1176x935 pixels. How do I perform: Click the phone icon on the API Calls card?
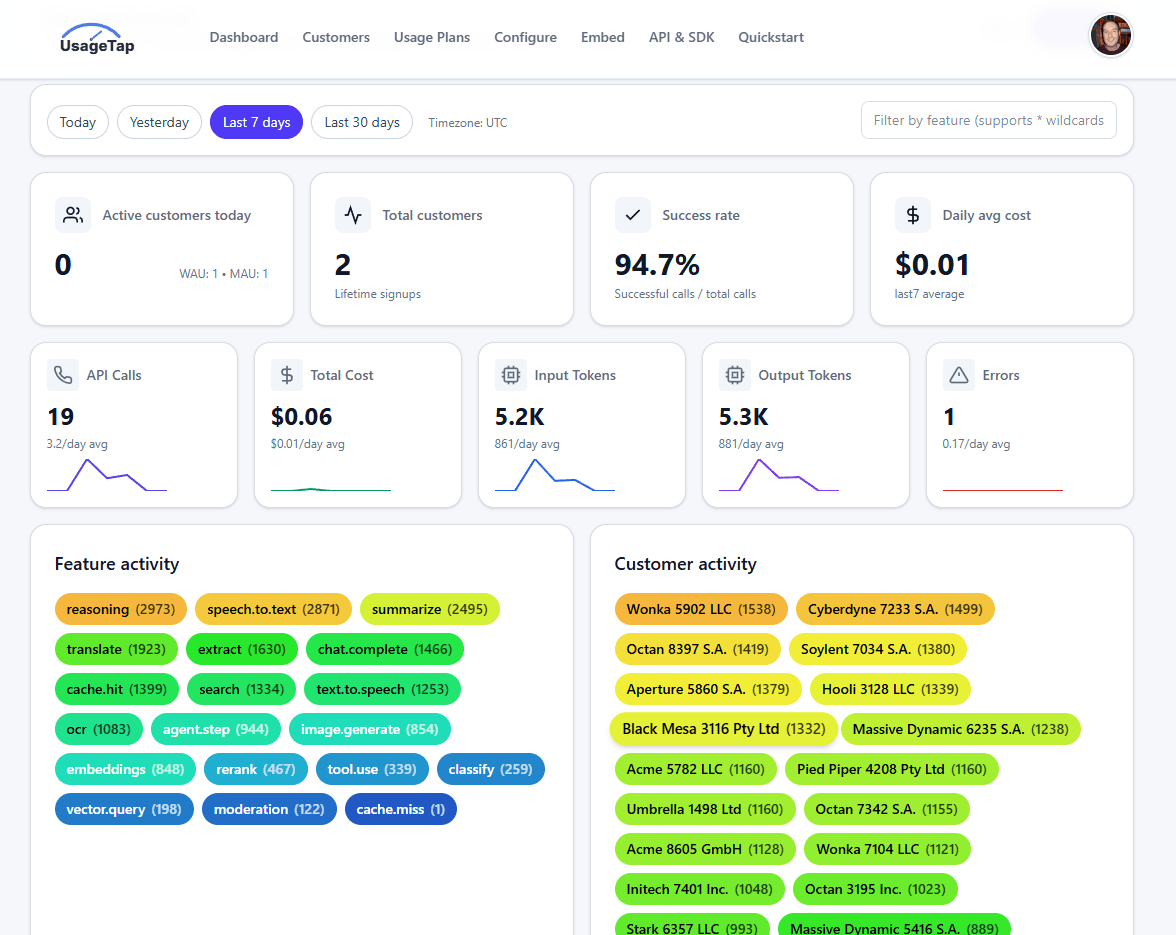click(x=62, y=374)
